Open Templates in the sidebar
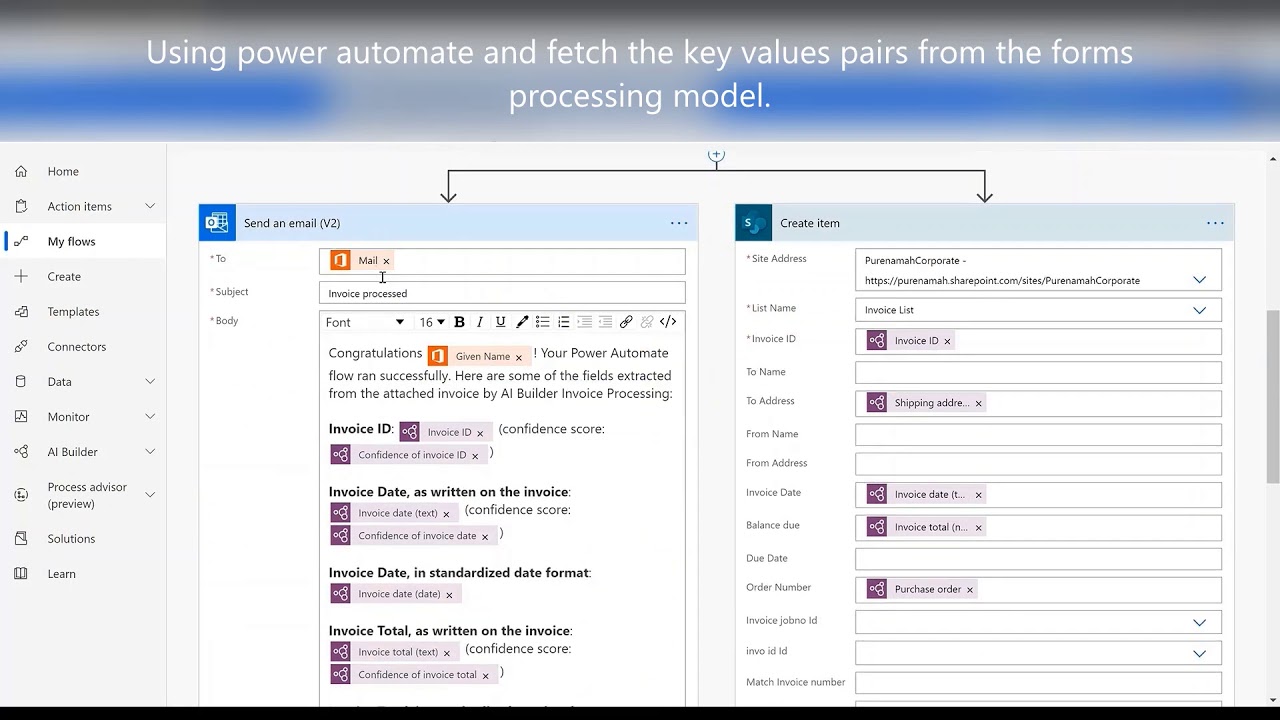 73,311
